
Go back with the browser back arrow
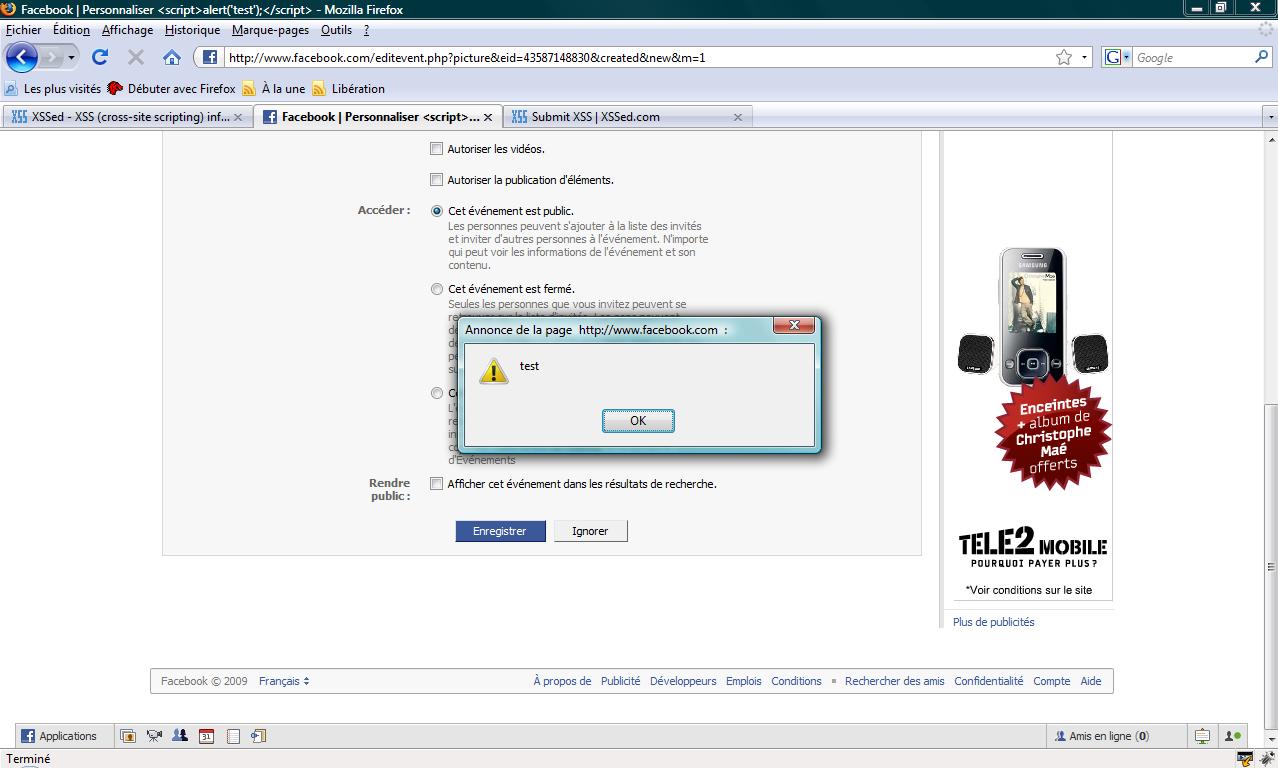tap(21, 57)
